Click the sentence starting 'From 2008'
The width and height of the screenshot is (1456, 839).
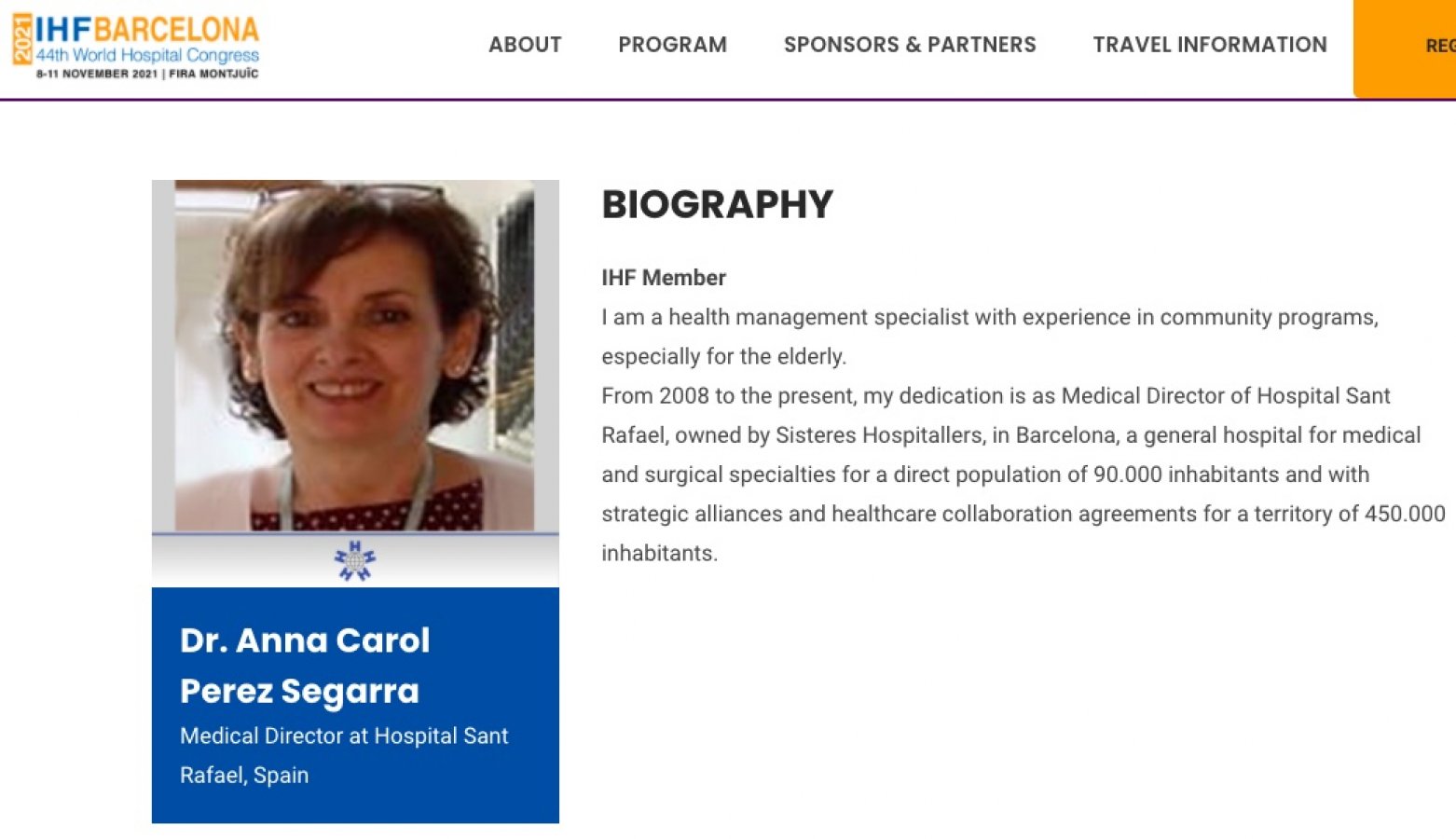tap(995, 396)
